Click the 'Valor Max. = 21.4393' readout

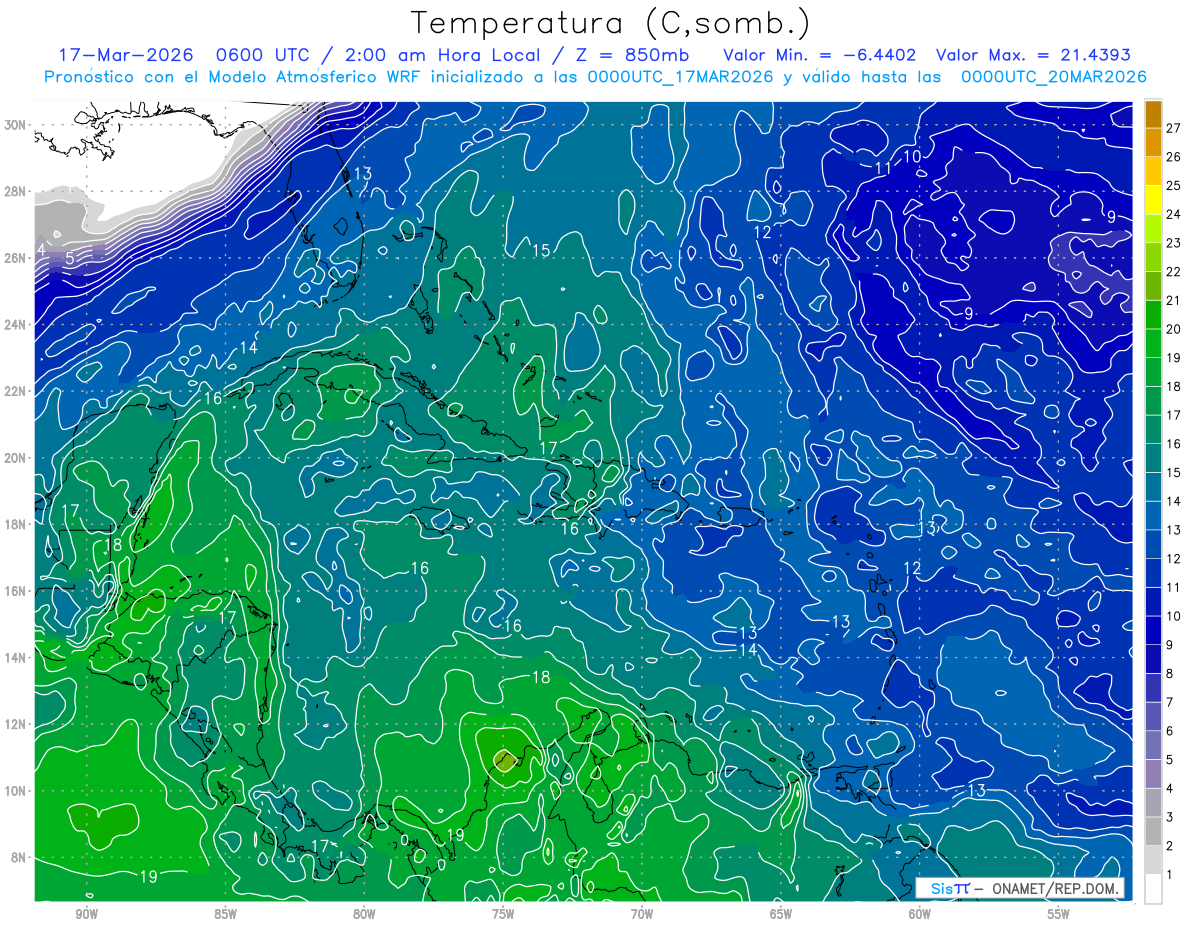pyautogui.click(x=1034, y=55)
